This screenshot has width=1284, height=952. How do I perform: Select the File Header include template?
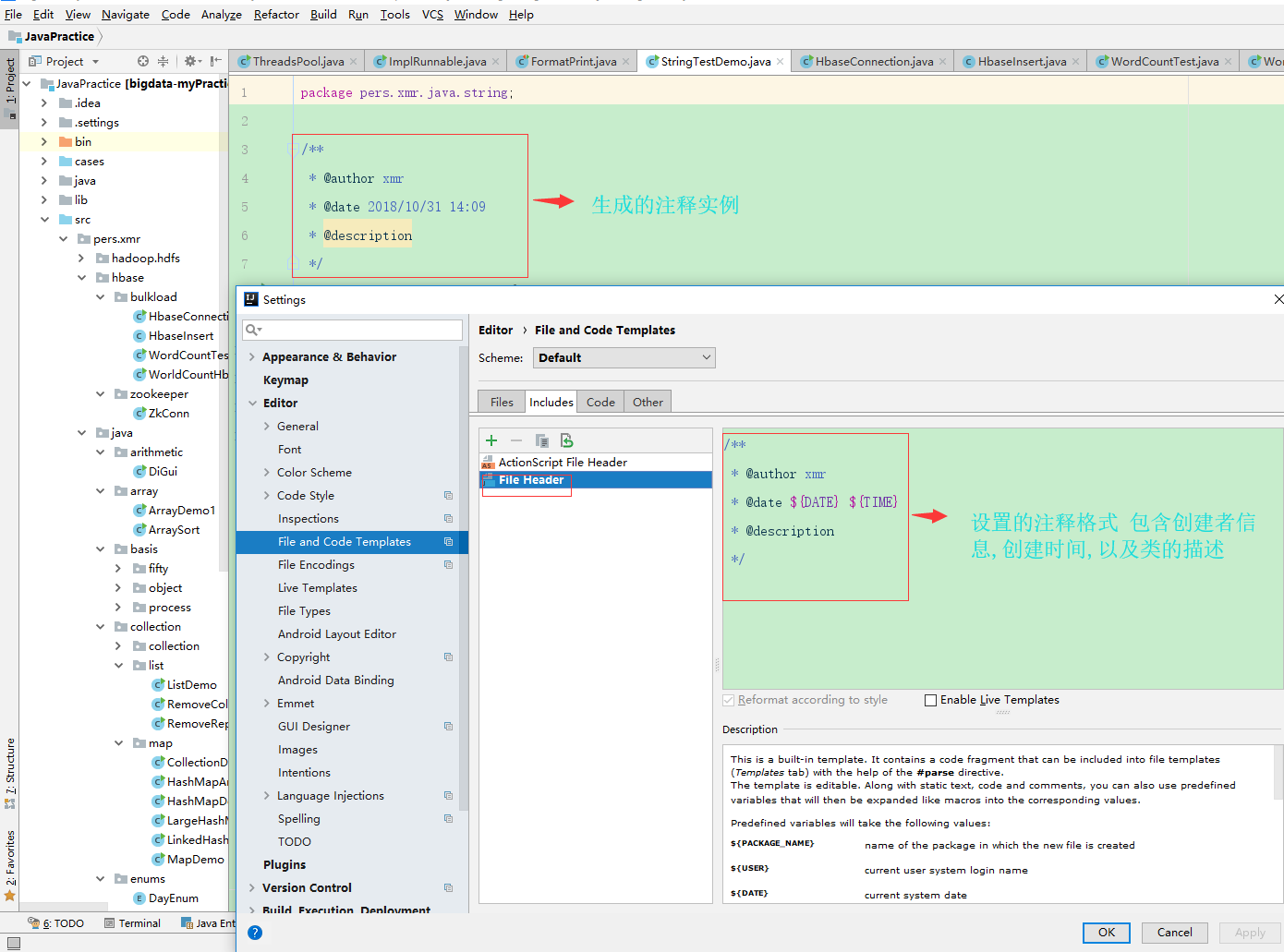pos(595,480)
